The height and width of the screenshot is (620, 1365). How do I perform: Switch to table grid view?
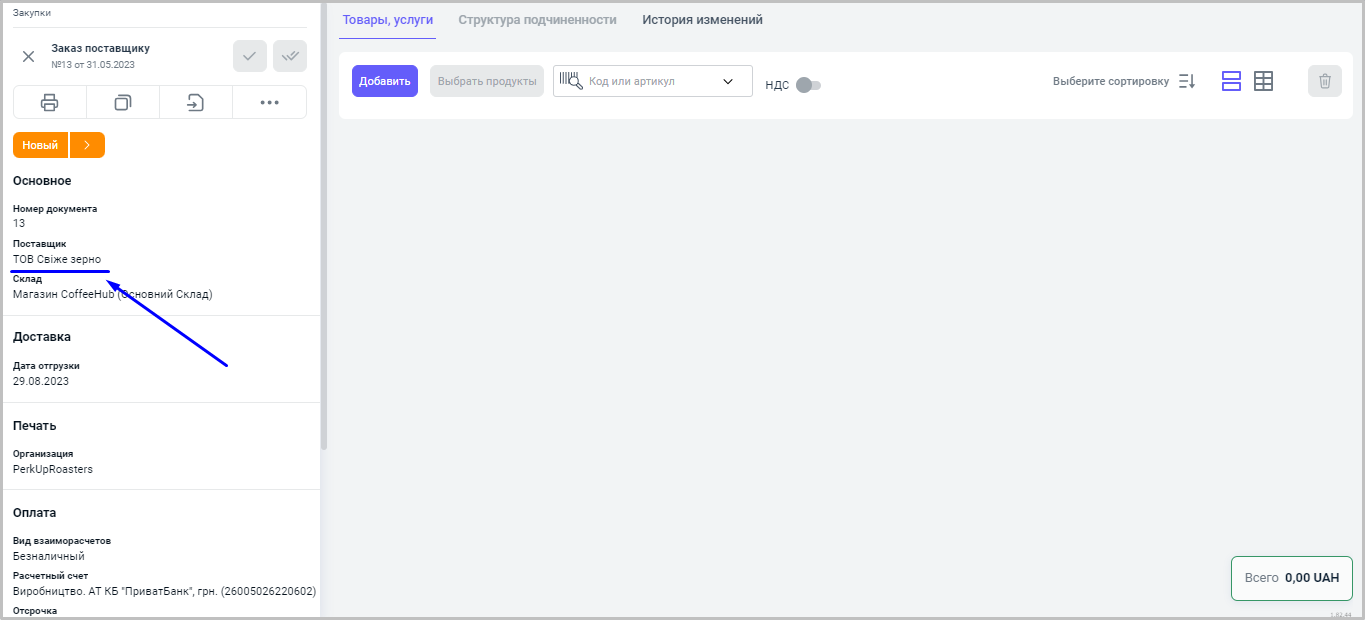pos(1264,81)
